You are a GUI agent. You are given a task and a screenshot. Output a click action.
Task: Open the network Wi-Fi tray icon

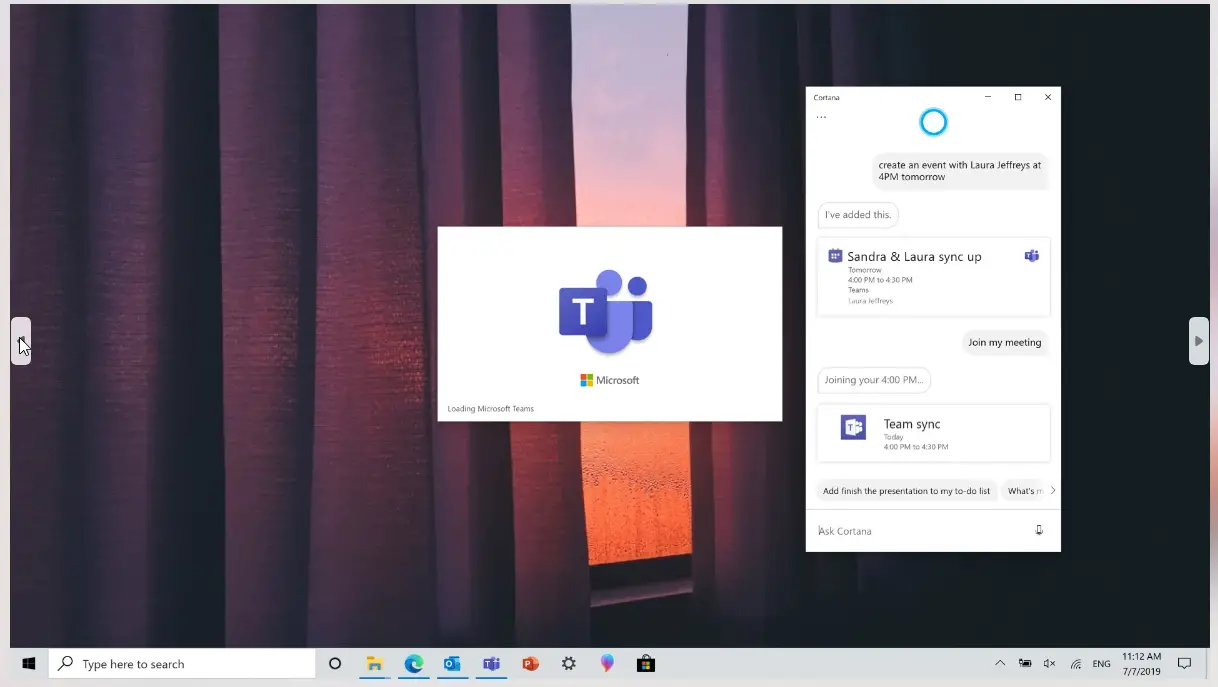(x=1076, y=663)
